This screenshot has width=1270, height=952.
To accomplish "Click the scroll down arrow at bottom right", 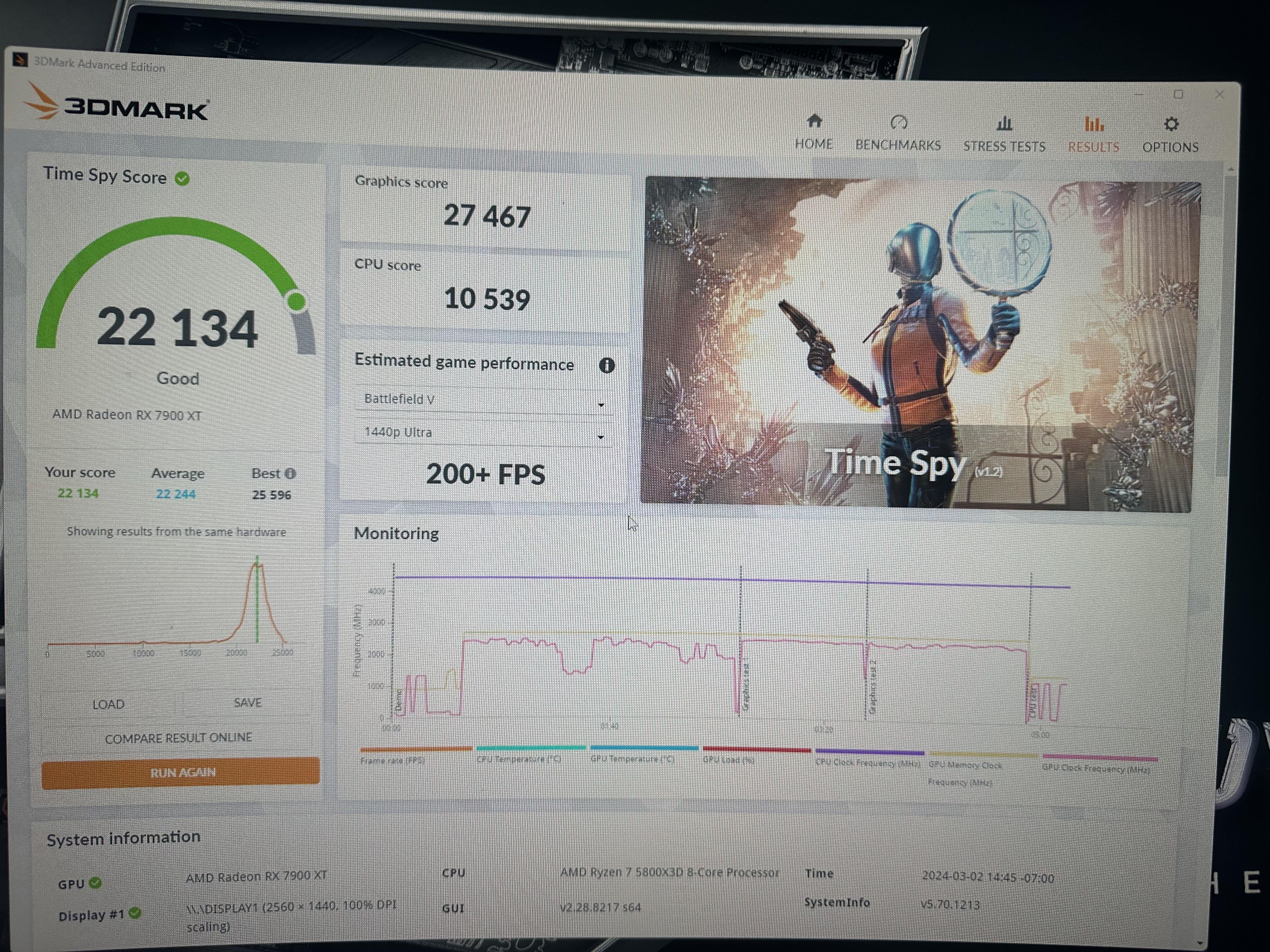I will point(1199,943).
